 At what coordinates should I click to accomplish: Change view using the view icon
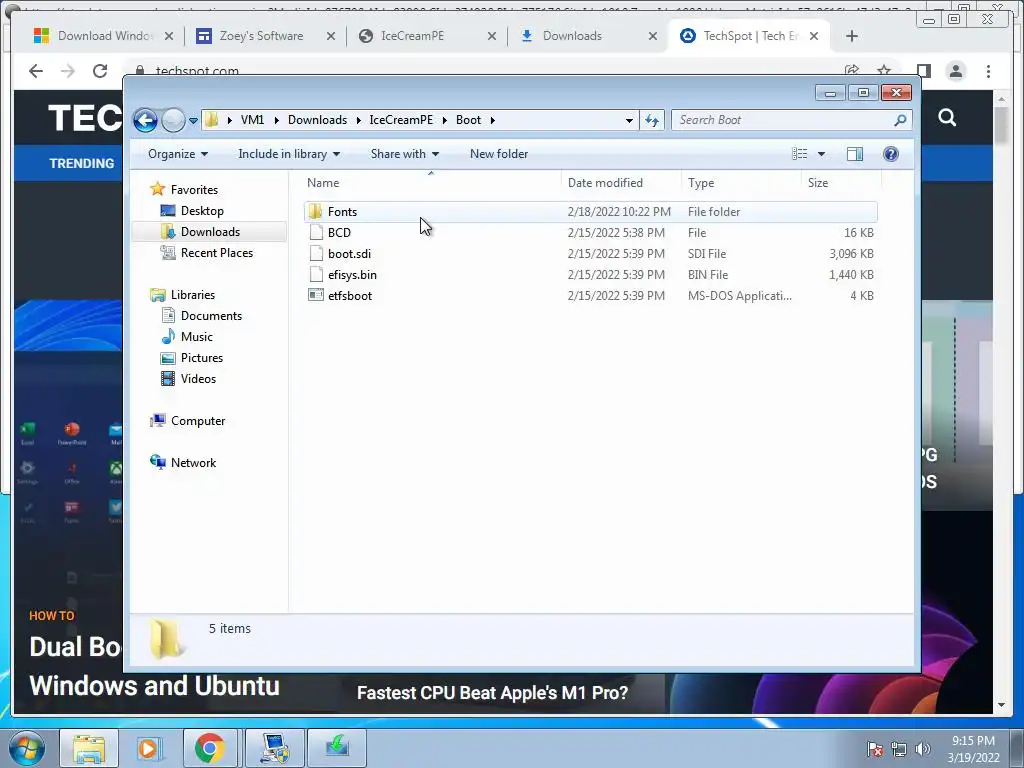[800, 154]
